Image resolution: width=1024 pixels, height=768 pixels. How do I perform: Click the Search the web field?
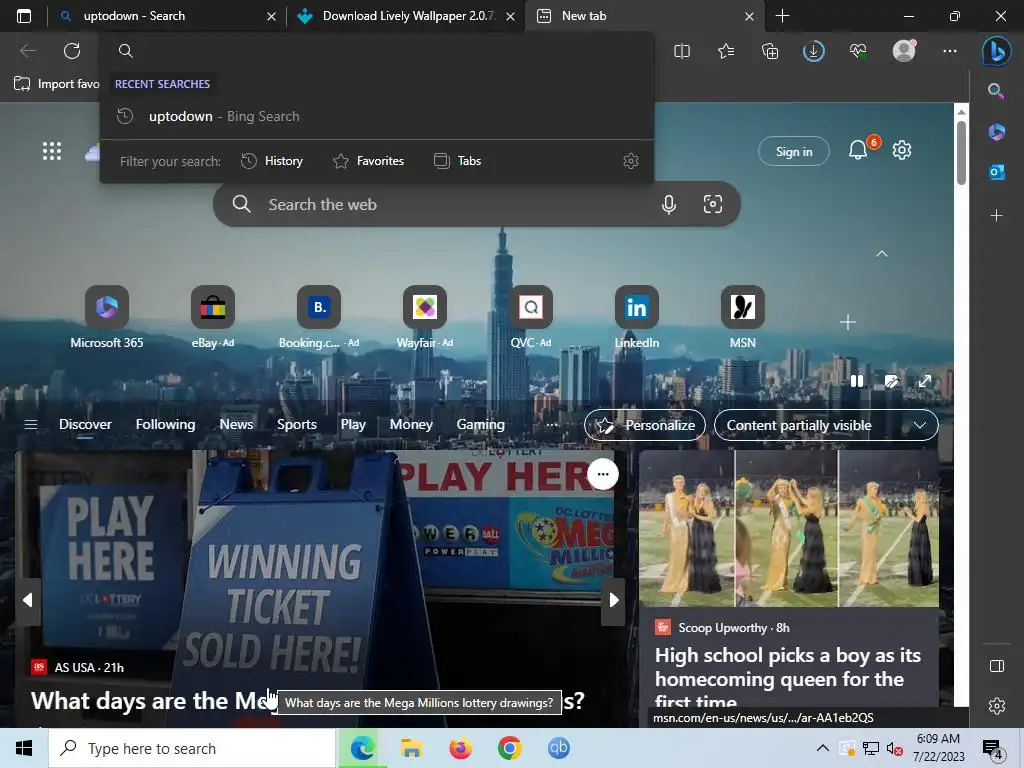pos(477,204)
